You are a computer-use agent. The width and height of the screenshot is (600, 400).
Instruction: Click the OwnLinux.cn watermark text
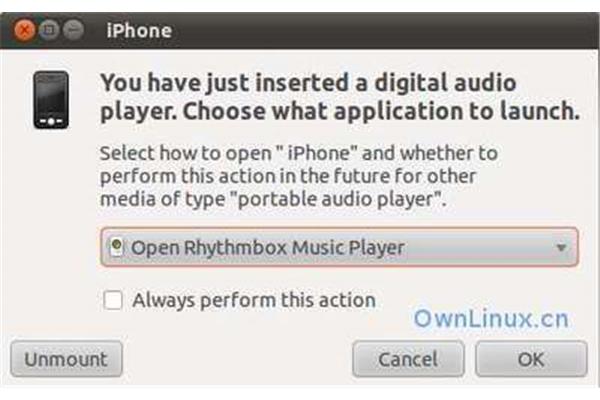pos(491,319)
